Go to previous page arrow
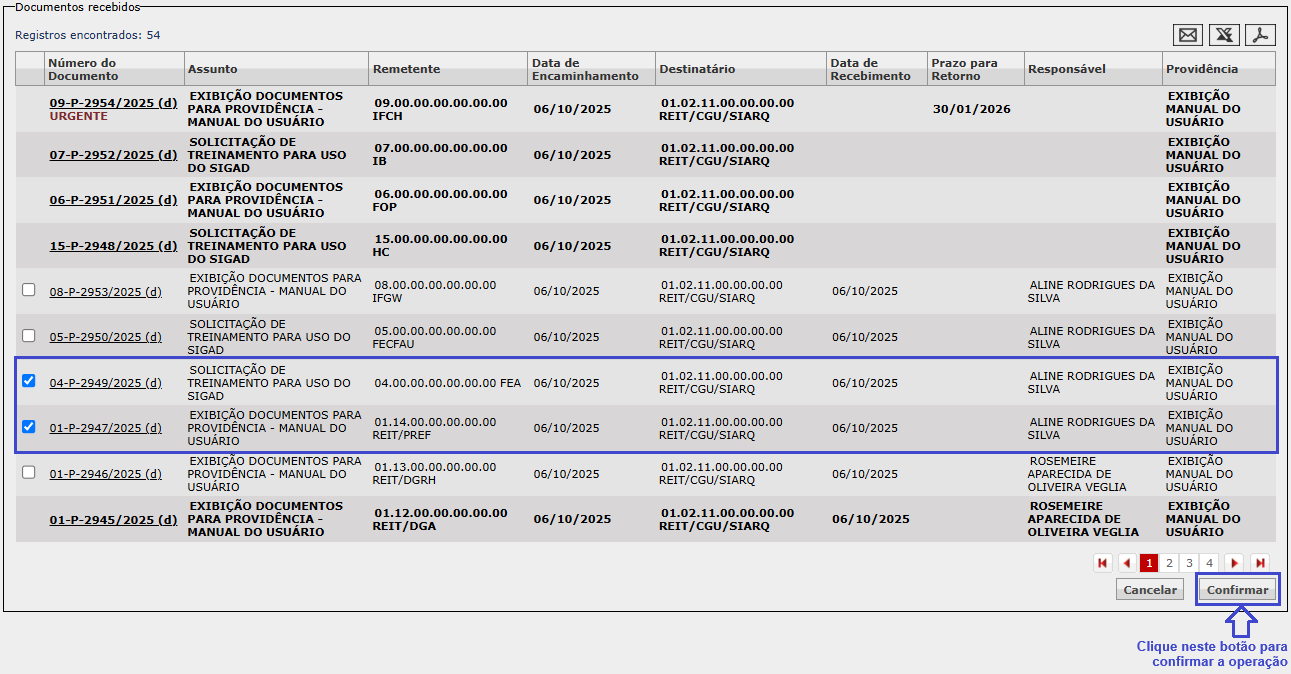 tap(1127, 563)
